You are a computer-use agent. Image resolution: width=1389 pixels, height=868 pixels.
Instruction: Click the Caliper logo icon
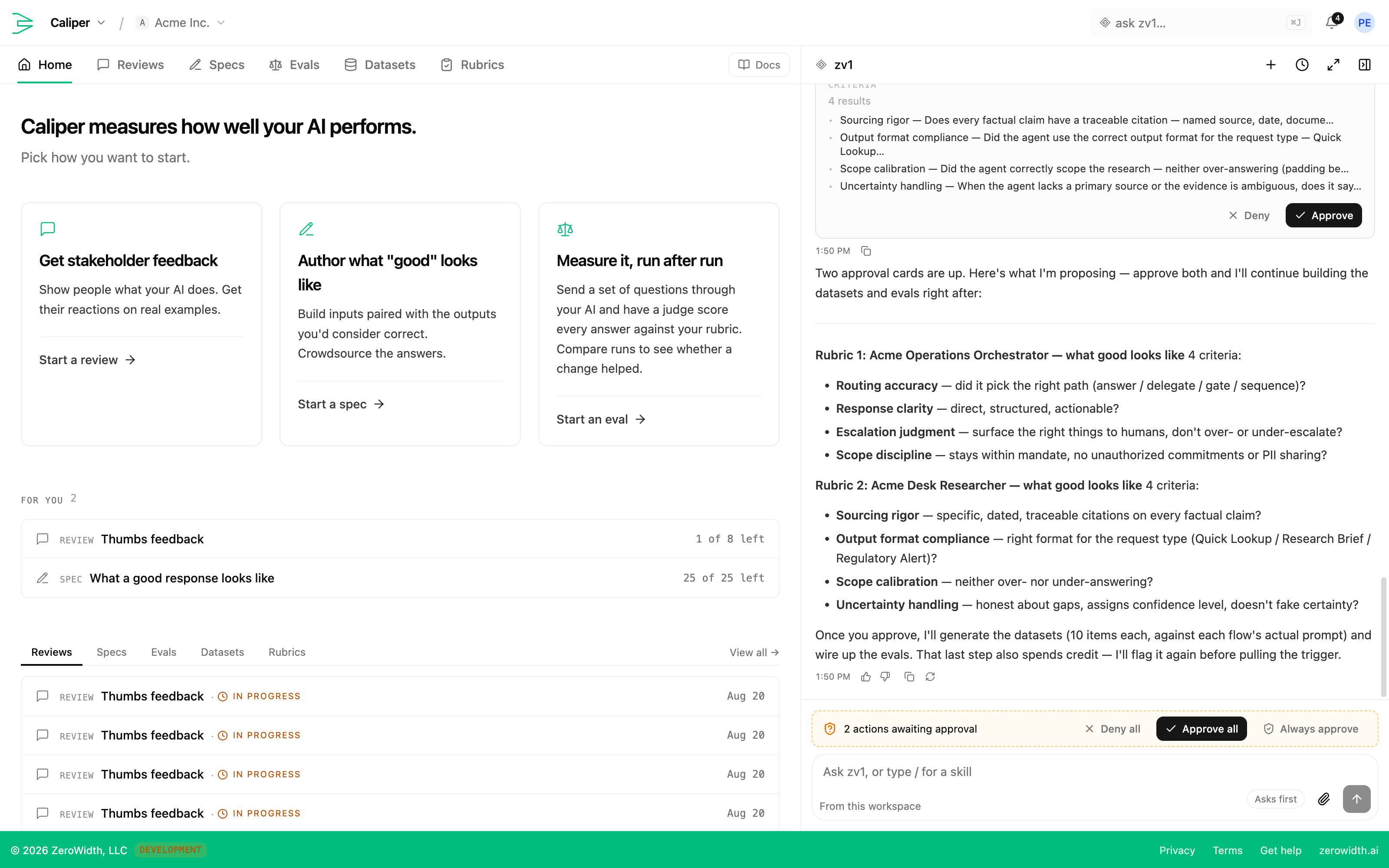coord(23,23)
